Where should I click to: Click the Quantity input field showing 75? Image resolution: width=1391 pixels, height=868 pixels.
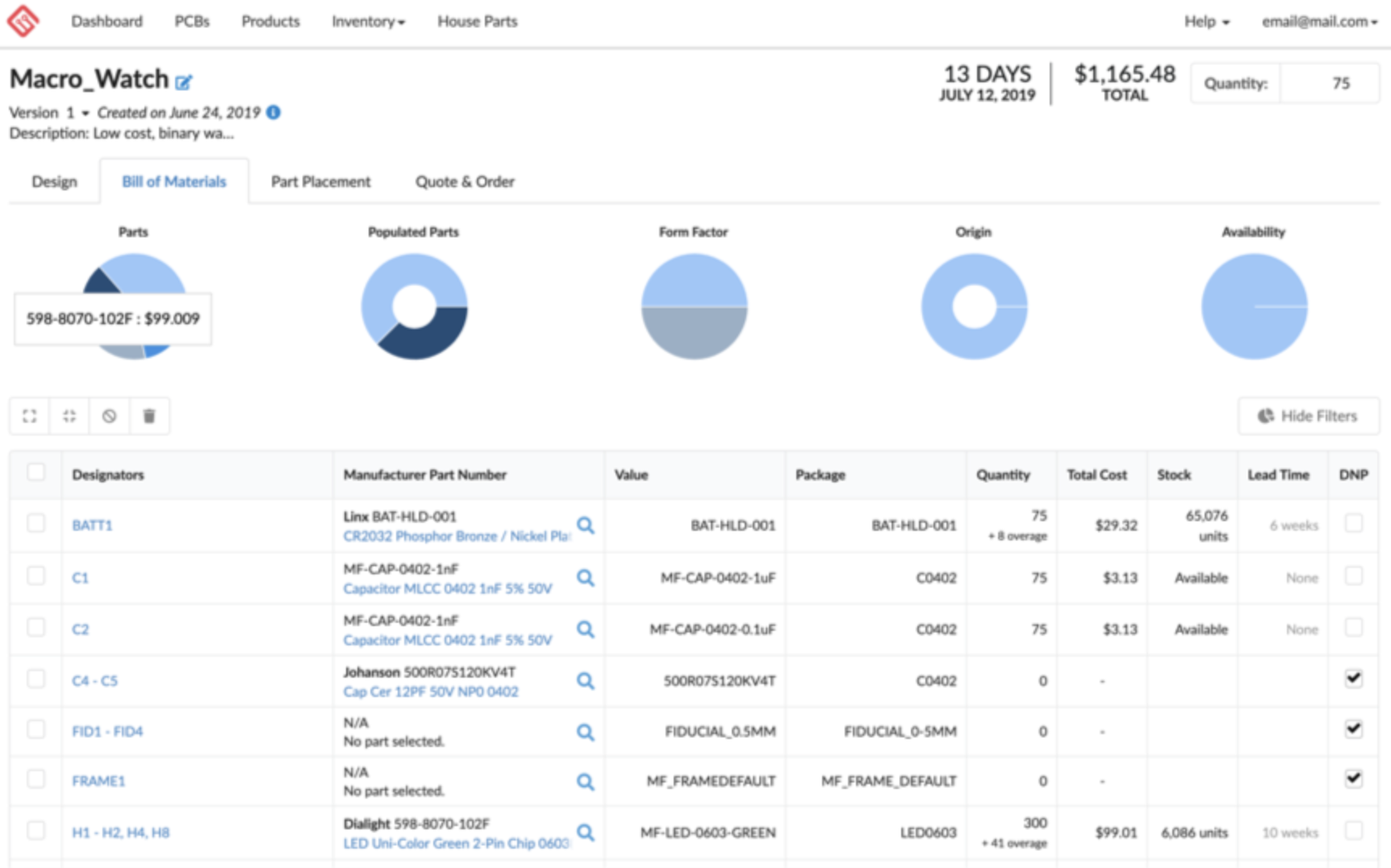(1329, 83)
